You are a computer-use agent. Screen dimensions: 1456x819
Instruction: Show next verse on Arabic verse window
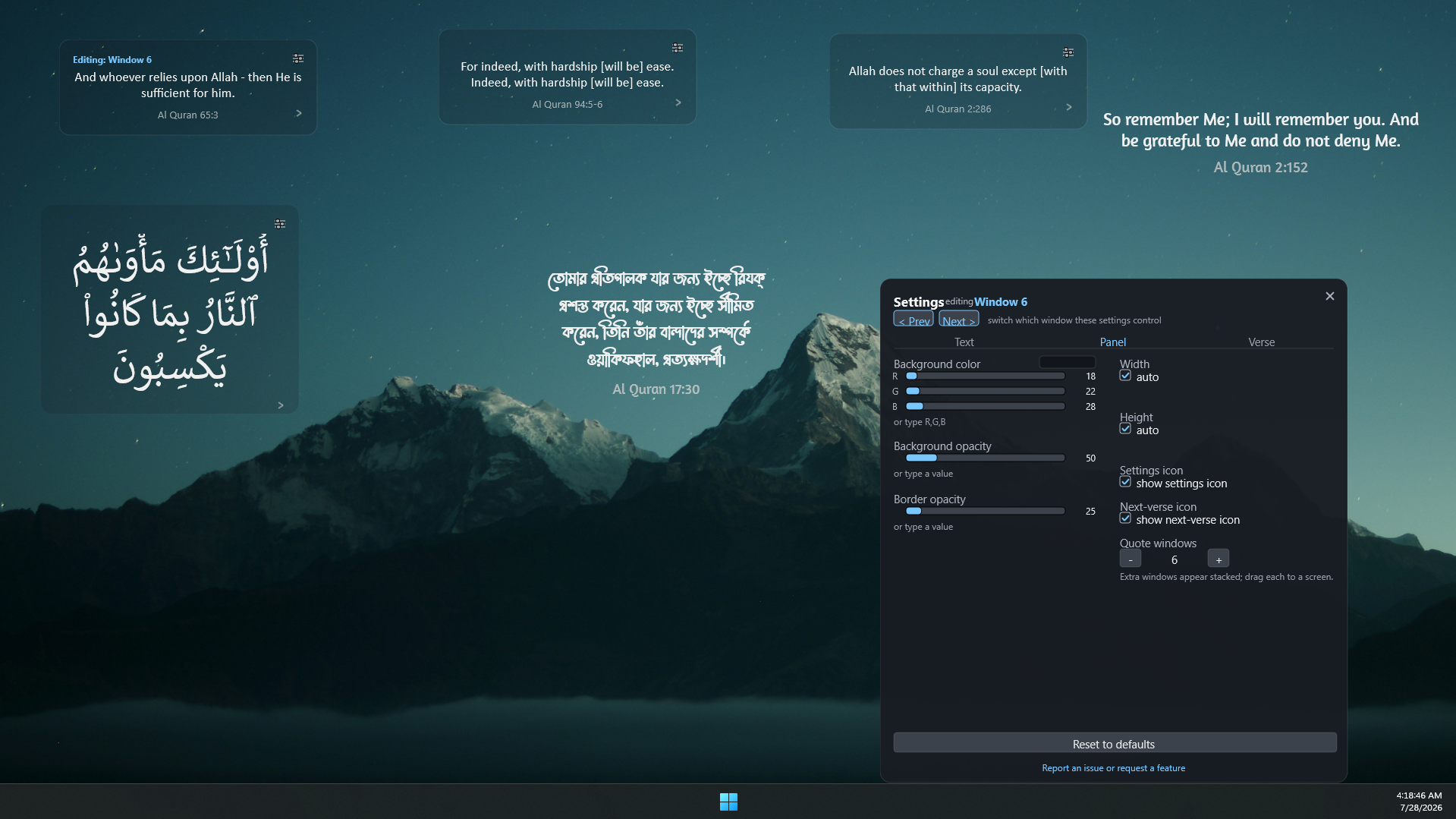(281, 405)
